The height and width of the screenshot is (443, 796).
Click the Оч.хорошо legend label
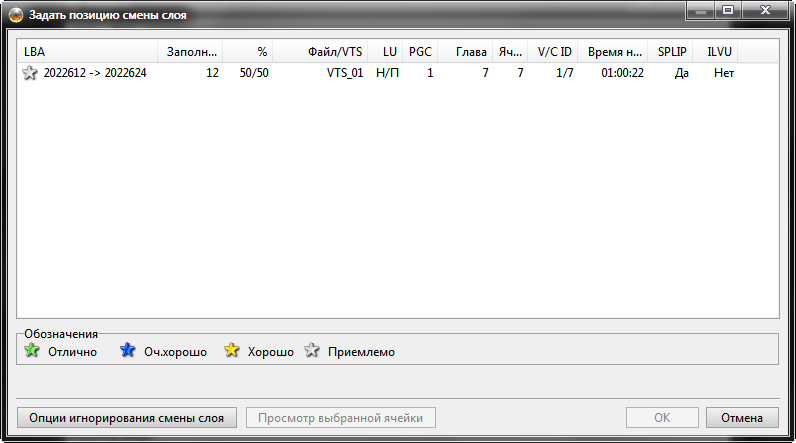coord(175,352)
